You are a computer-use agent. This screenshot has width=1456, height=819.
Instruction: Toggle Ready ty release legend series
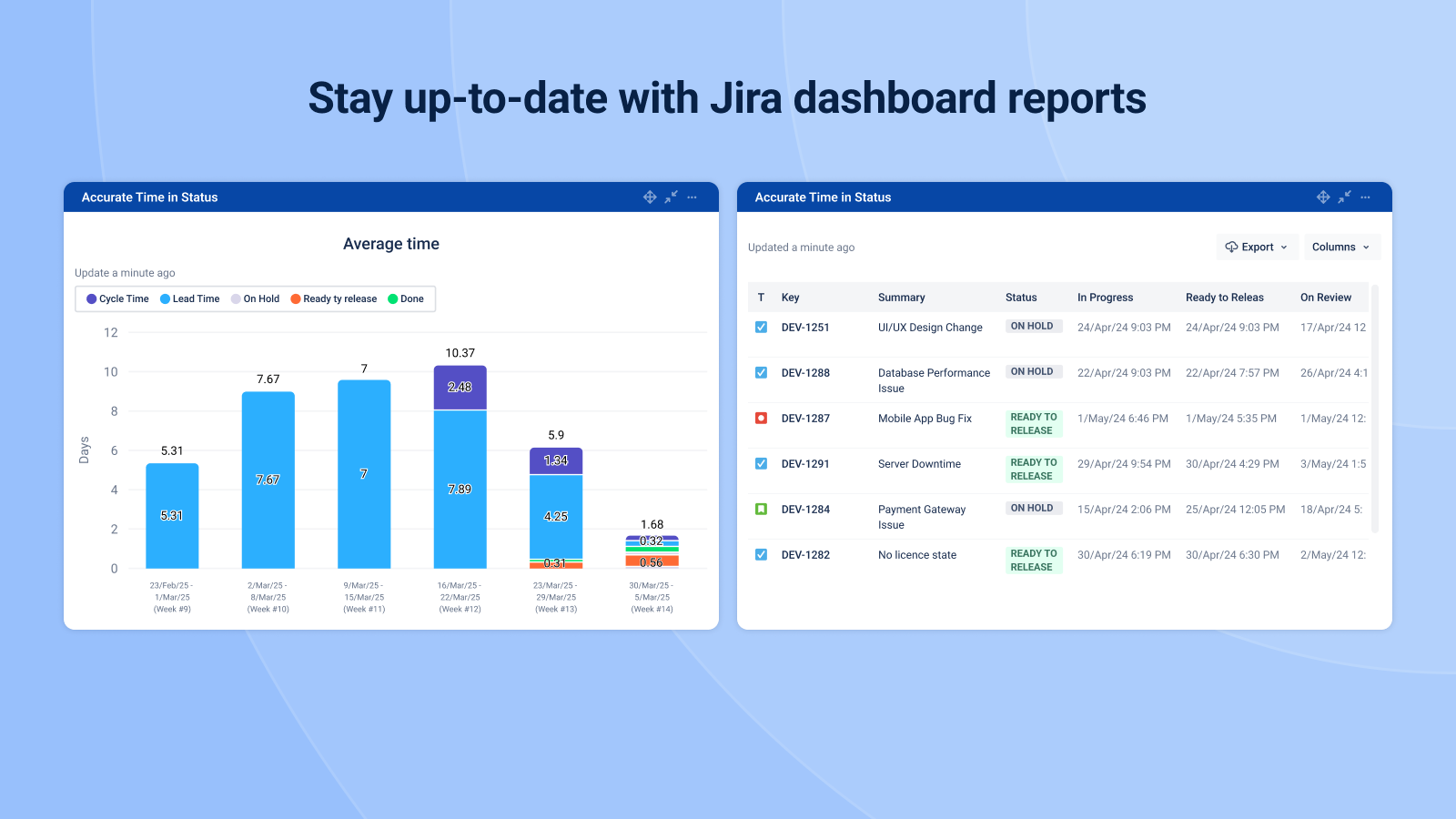point(333,298)
